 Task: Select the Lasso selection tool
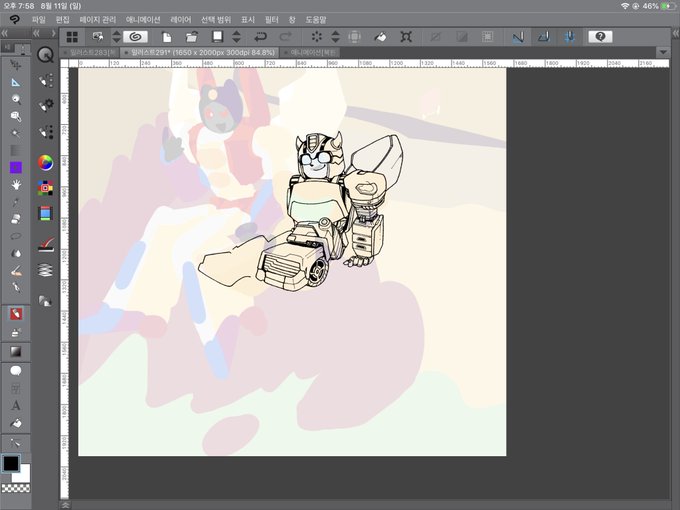coord(16,236)
